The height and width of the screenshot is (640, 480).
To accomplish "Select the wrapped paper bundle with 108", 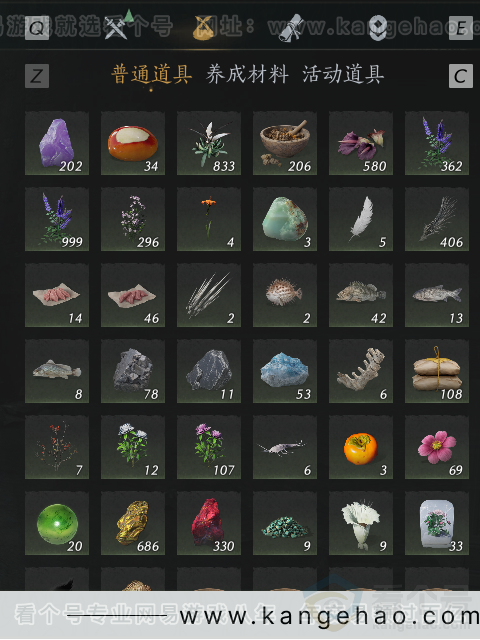I will click(437, 371).
